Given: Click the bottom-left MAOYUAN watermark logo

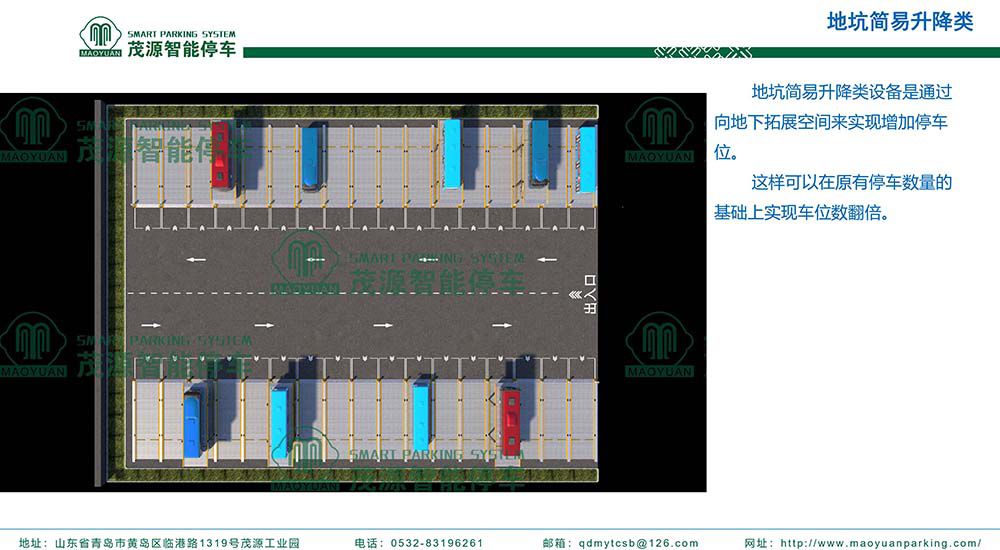Looking at the screenshot, I should (x=33, y=345).
